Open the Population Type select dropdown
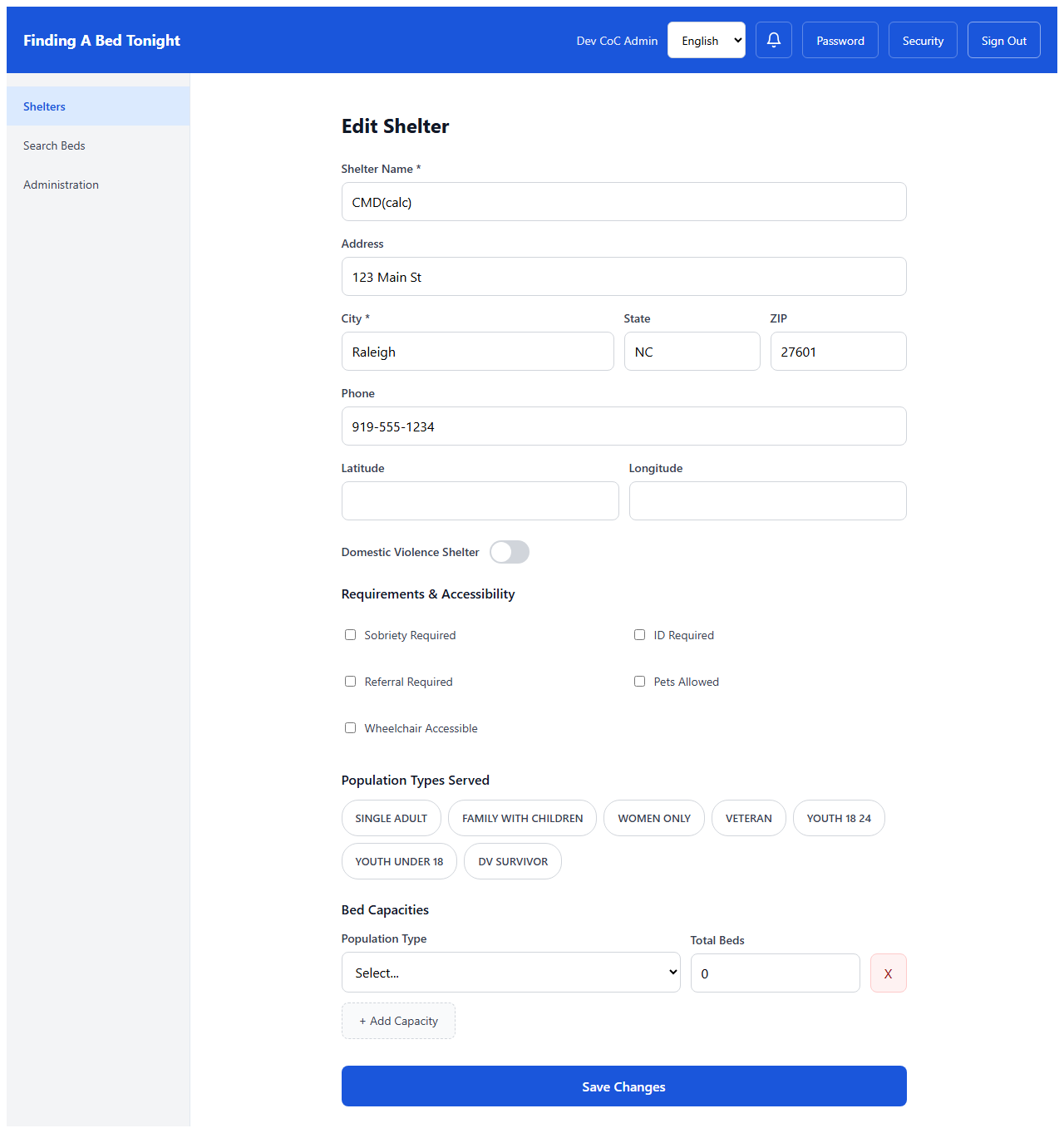 point(510,972)
